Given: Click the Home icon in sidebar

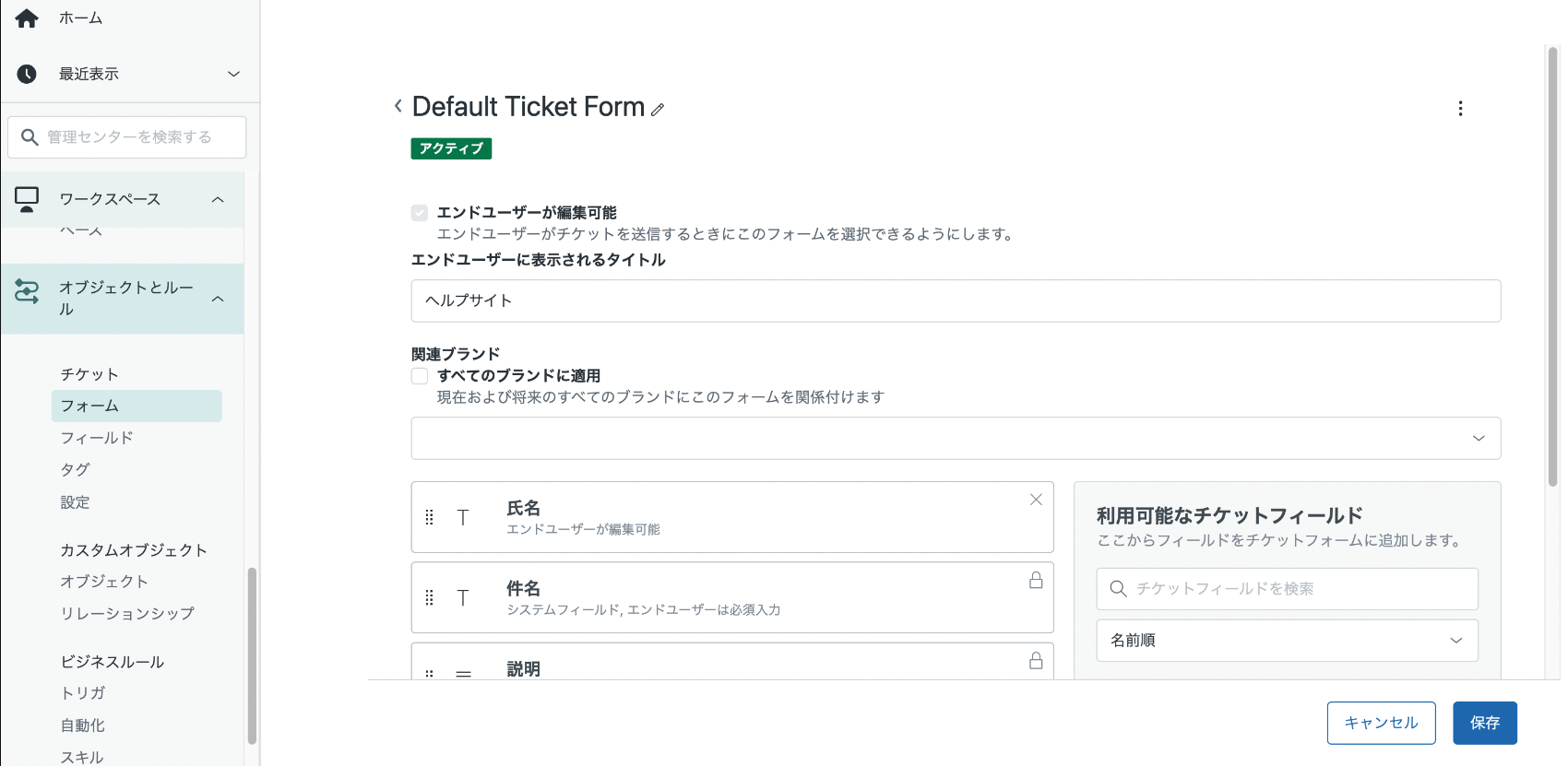Looking at the screenshot, I should click(x=27, y=18).
